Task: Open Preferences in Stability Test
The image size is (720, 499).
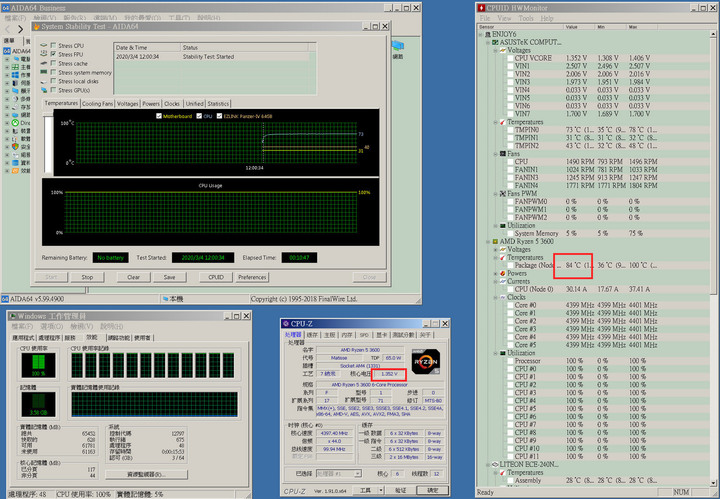Action: (252, 277)
